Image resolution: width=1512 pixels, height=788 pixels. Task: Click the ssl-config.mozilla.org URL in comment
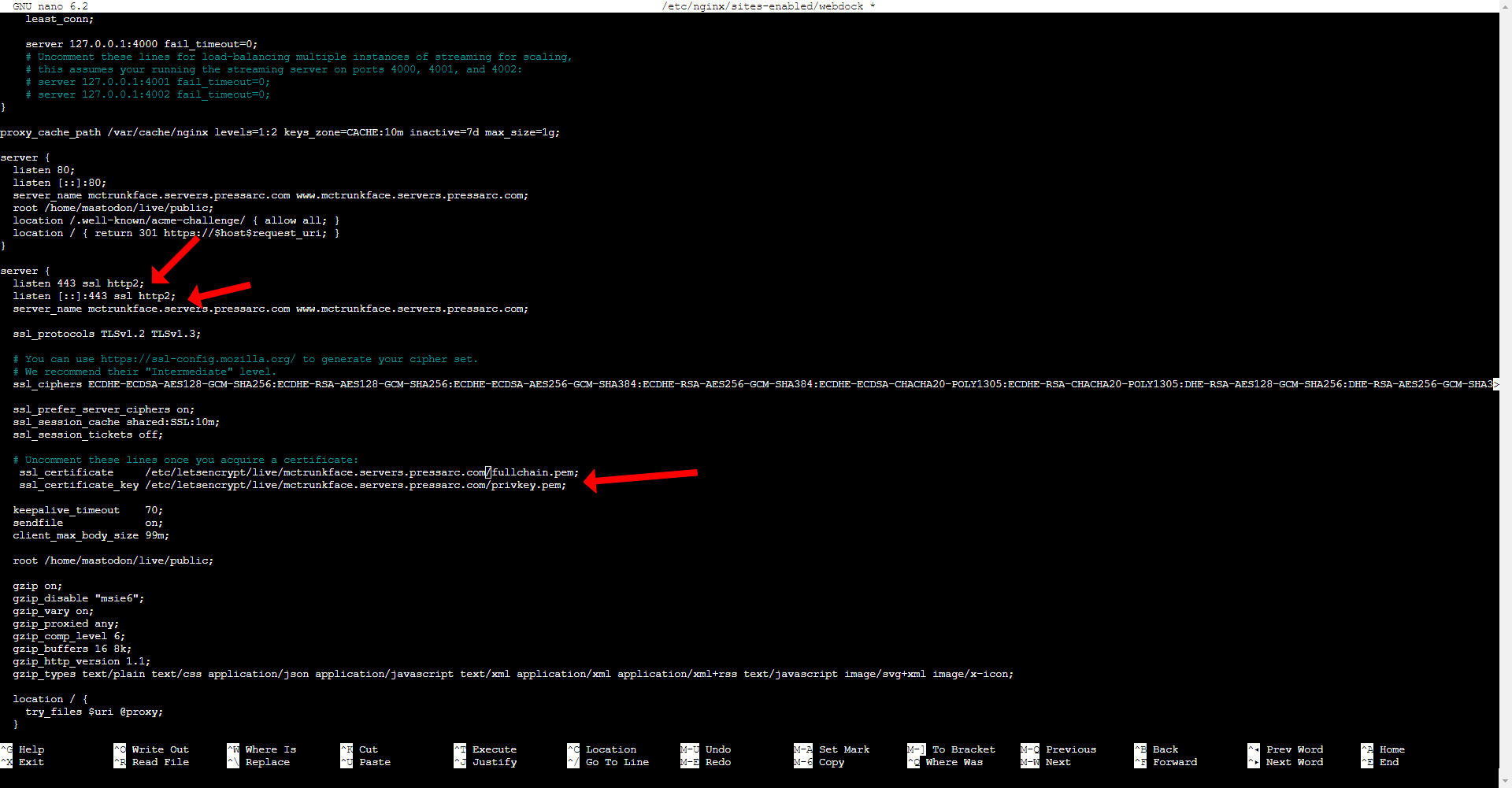point(198,359)
